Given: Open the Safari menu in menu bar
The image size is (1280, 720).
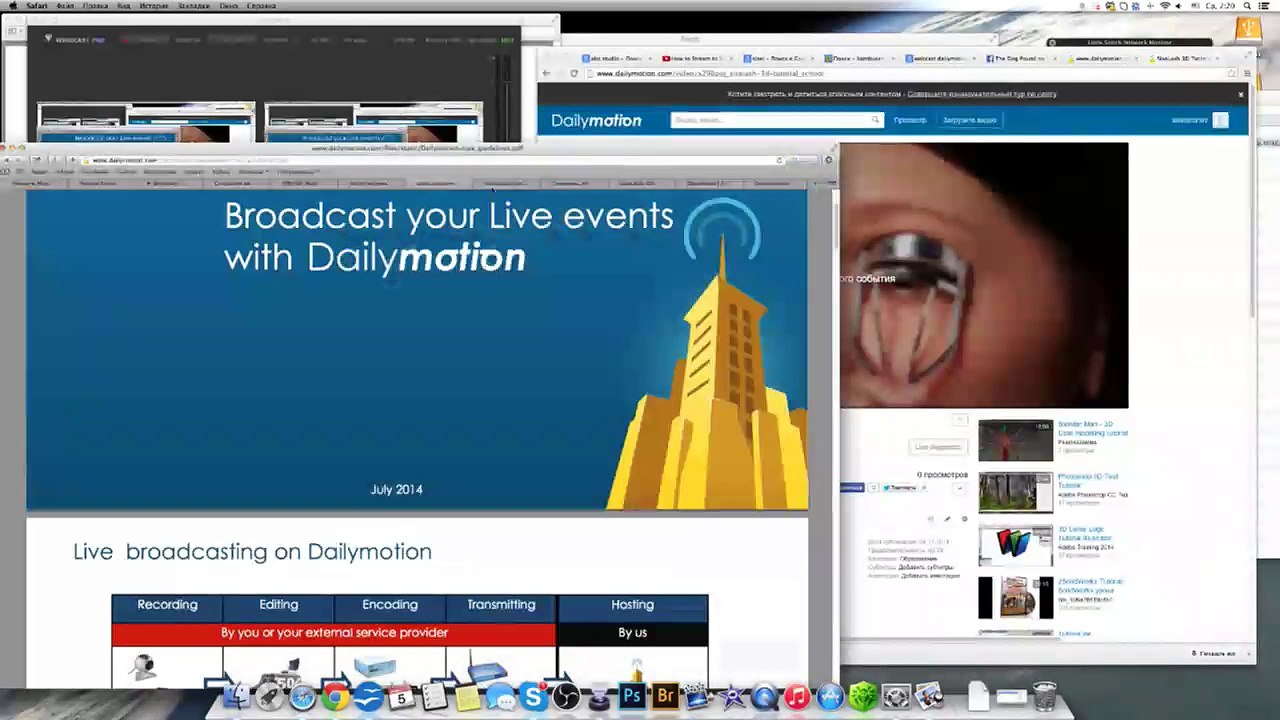Looking at the screenshot, I should [x=37, y=6].
